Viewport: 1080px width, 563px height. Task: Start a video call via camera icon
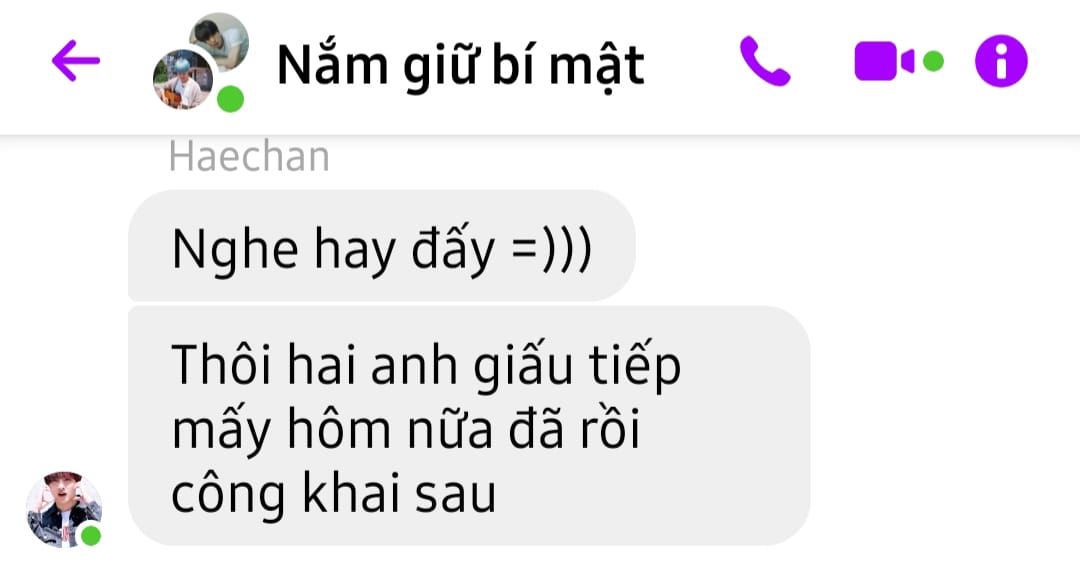pos(884,61)
